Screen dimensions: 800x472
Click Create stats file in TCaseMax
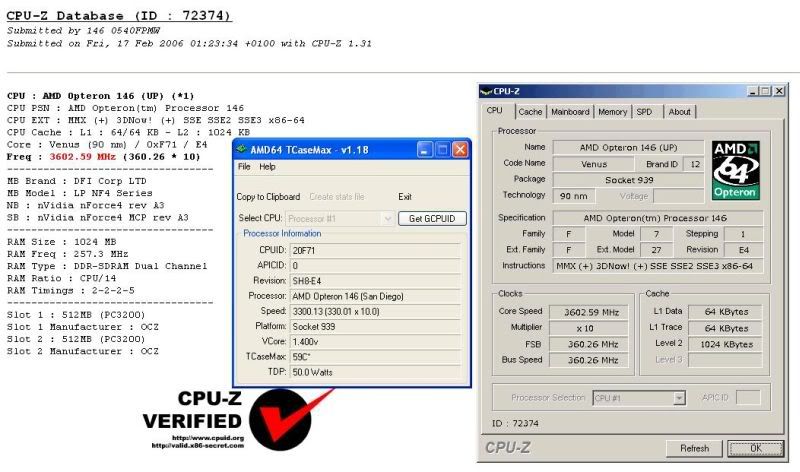pos(337,197)
